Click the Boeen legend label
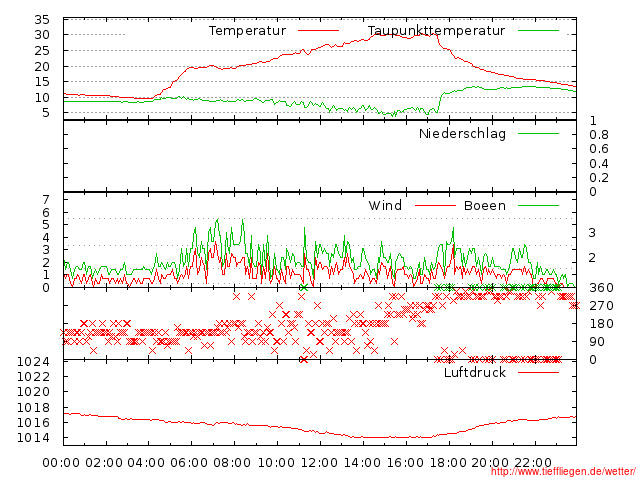This screenshot has width=640, height=480. [x=484, y=205]
